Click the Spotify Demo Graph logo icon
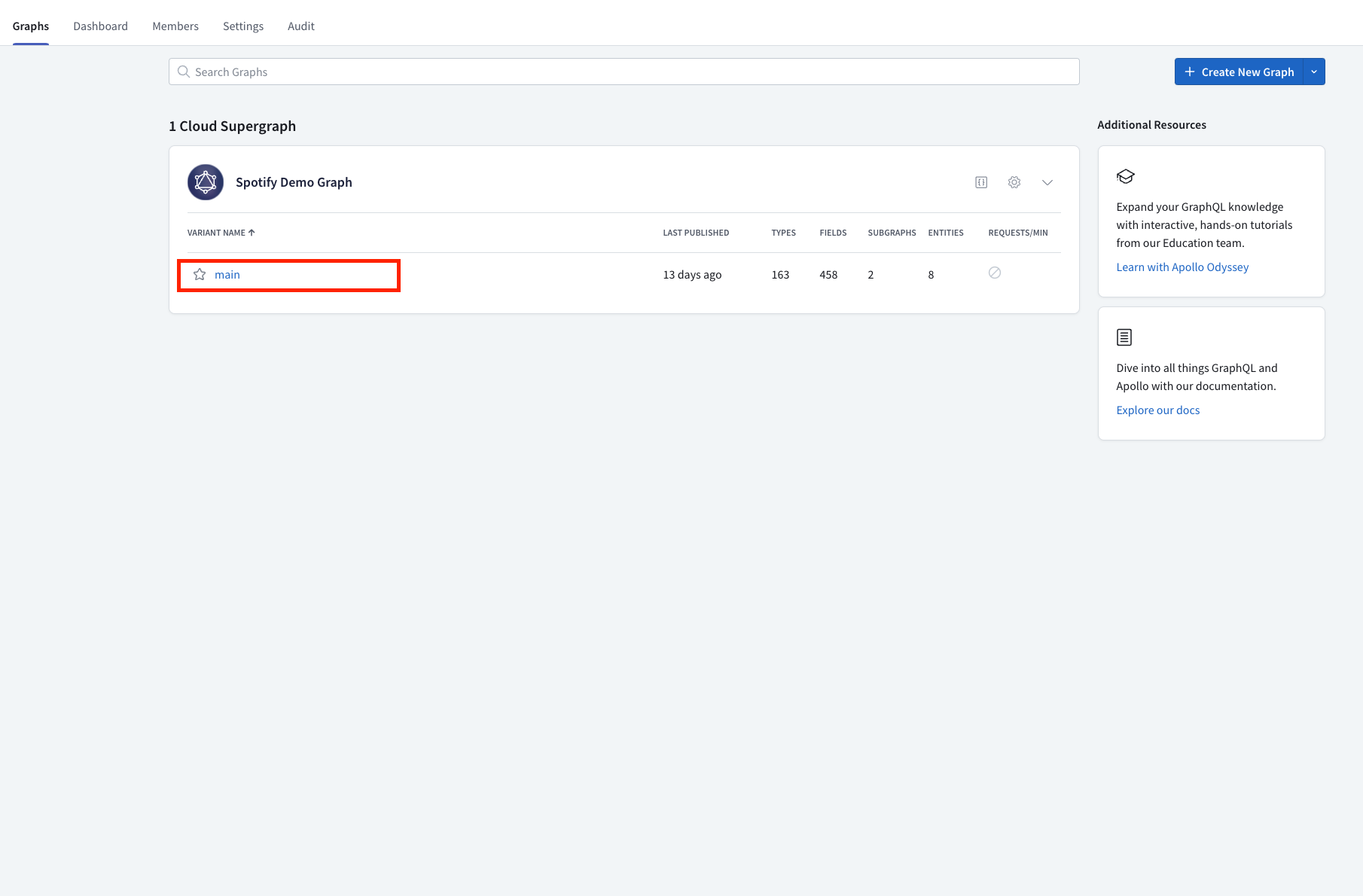This screenshot has height=896, width=1363. pos(206,182)
